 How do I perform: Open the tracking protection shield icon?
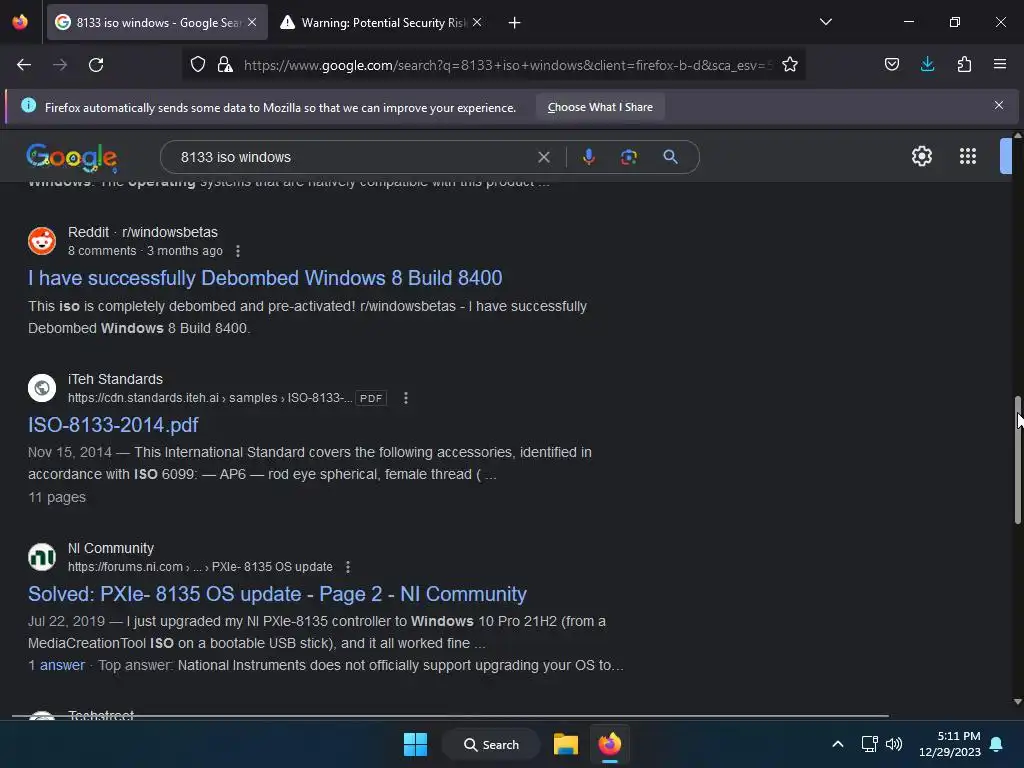[x=198, y=64]
